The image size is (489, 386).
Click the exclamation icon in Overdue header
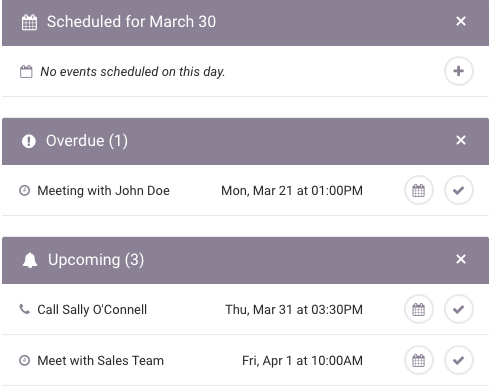pyautogui.click(x=29, y=141)
